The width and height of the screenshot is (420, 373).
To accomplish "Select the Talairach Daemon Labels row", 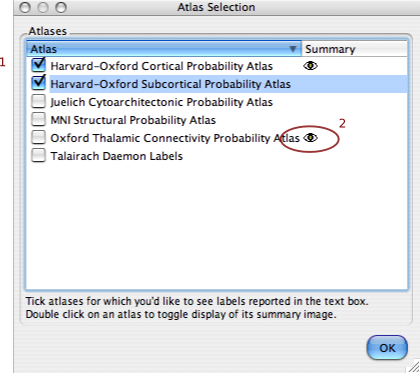I will (217, 156).
